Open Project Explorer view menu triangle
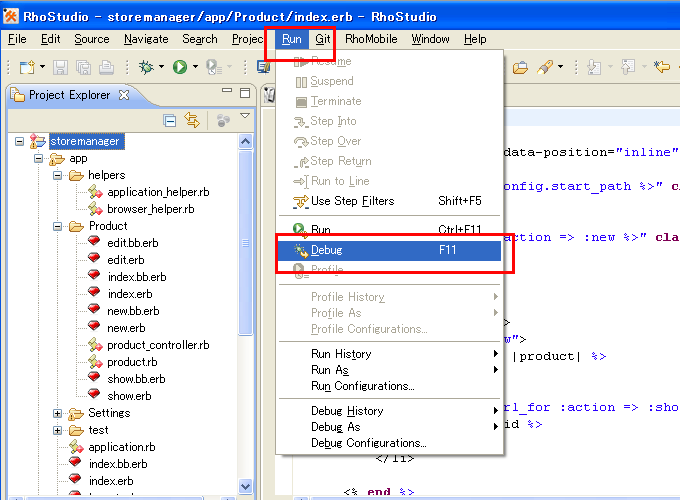 tap(245, 116)
